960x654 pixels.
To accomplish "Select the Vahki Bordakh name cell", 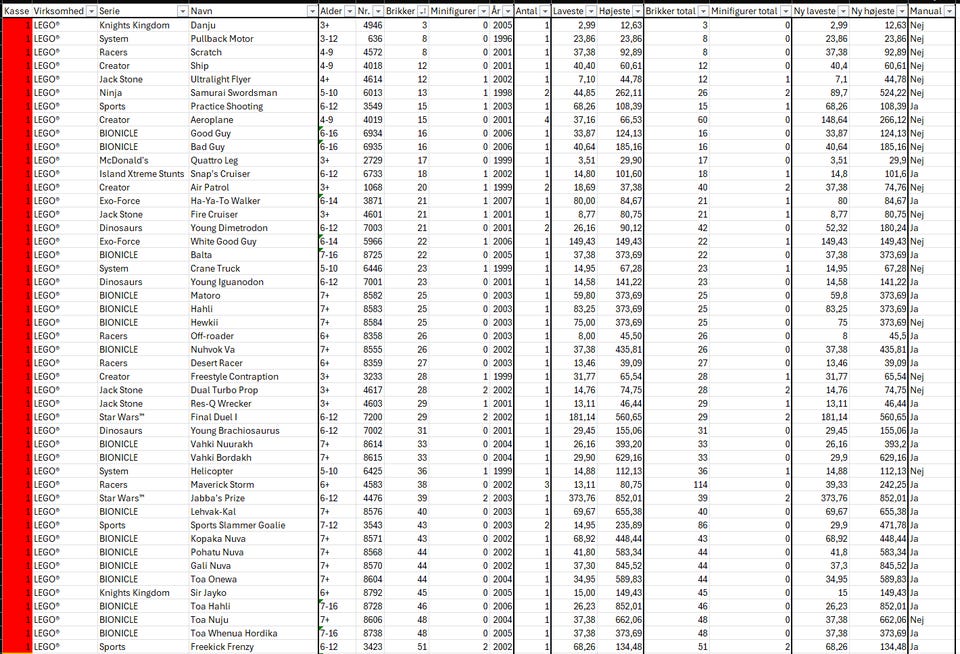I will click(253, 457).
